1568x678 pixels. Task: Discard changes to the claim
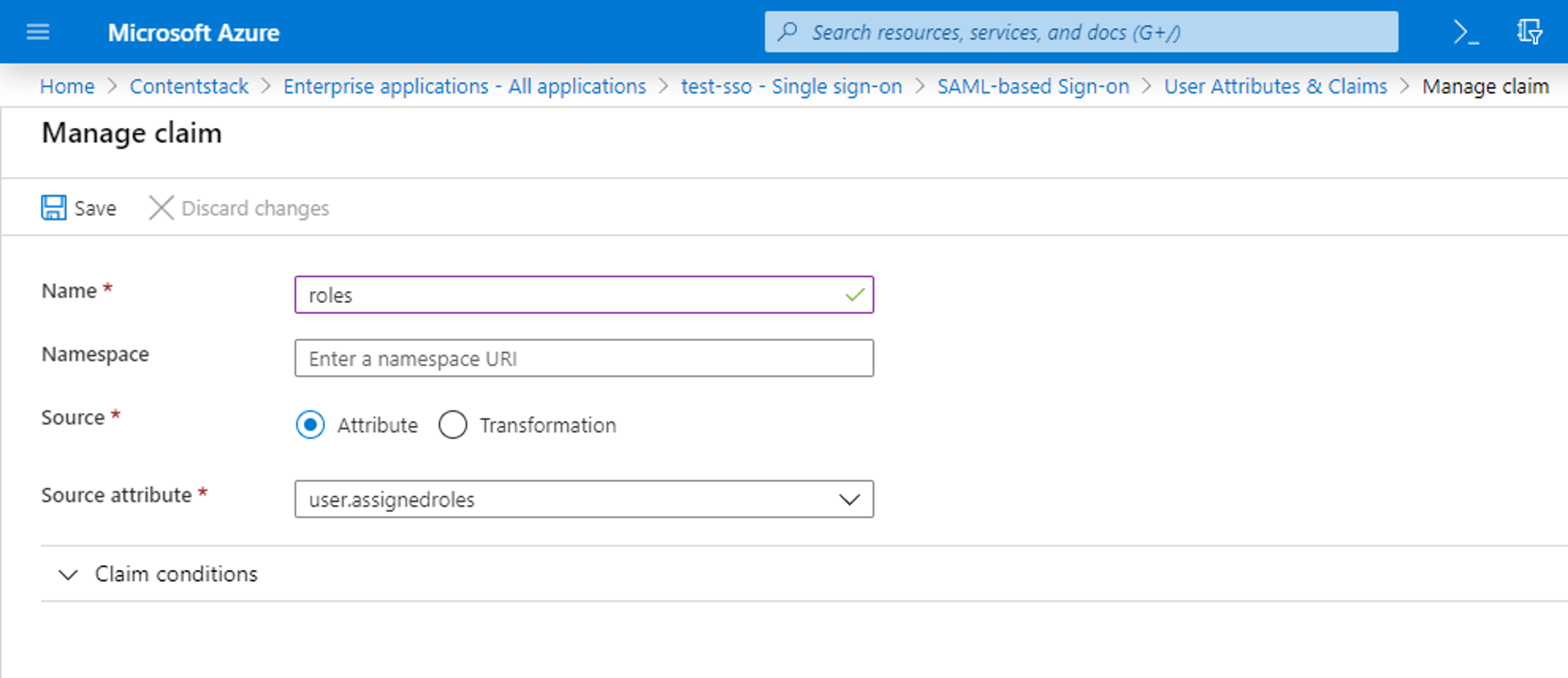pos(239,207)
